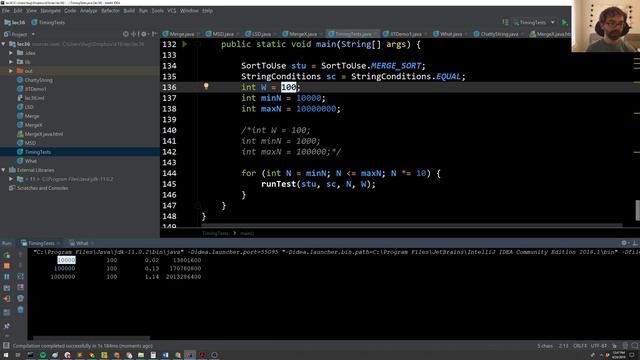Switch to What tab in Run panel
The width and height of the screenshot is (640, 360).
click(82, 243)
